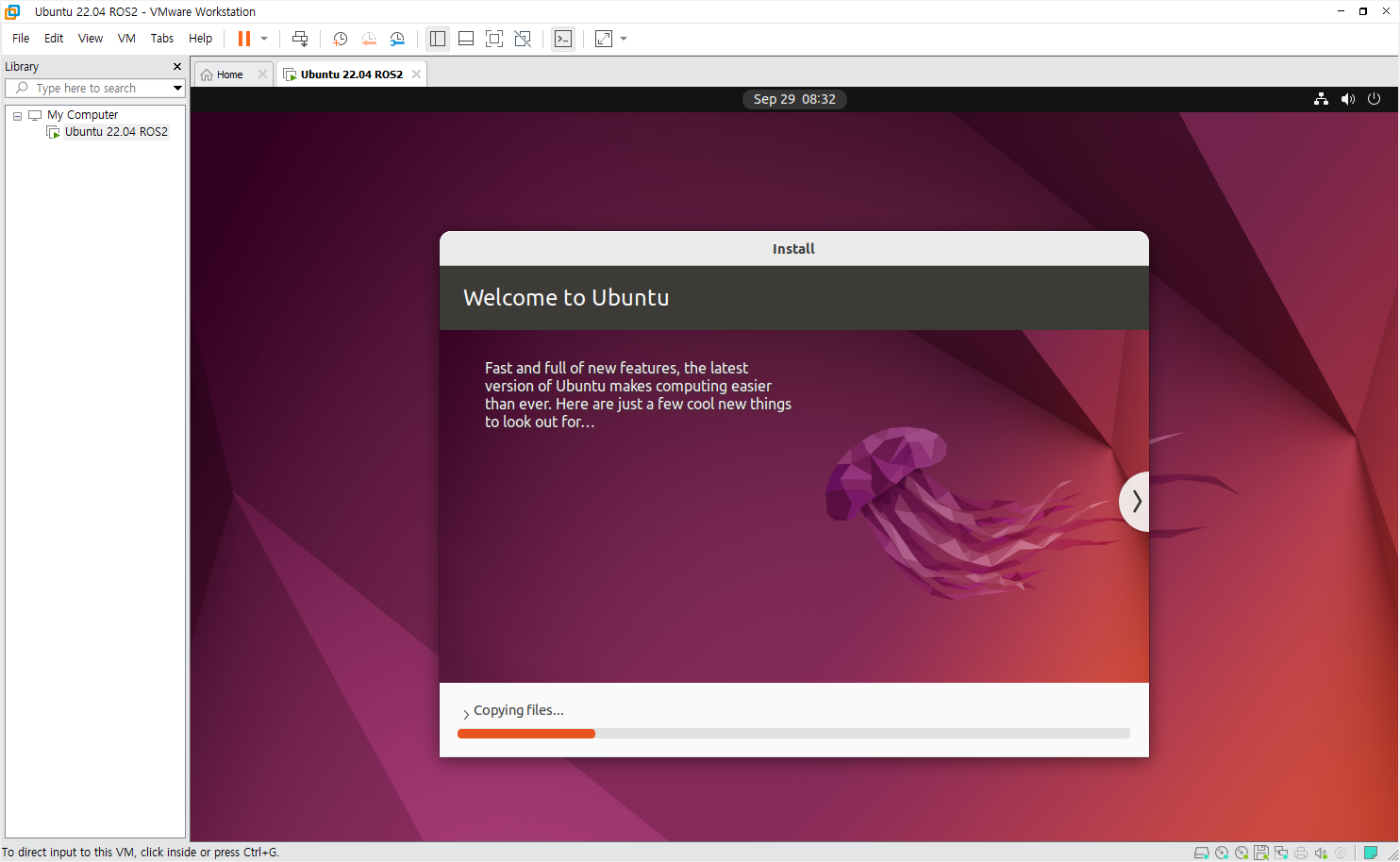Open the stretch guest dropdown arrow

coord(624,39)
